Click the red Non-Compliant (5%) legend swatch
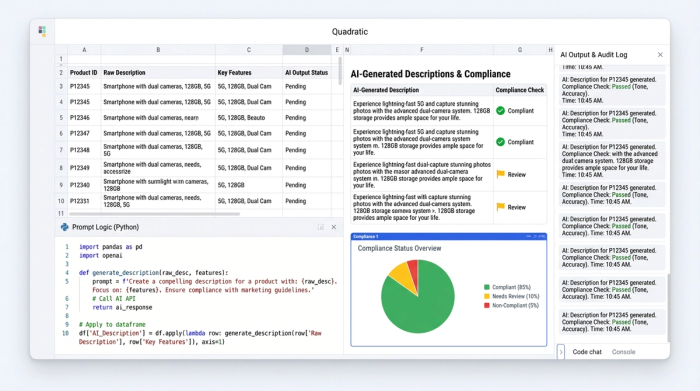Viewport: 700px width, 391px height. (x=487, y=305)
